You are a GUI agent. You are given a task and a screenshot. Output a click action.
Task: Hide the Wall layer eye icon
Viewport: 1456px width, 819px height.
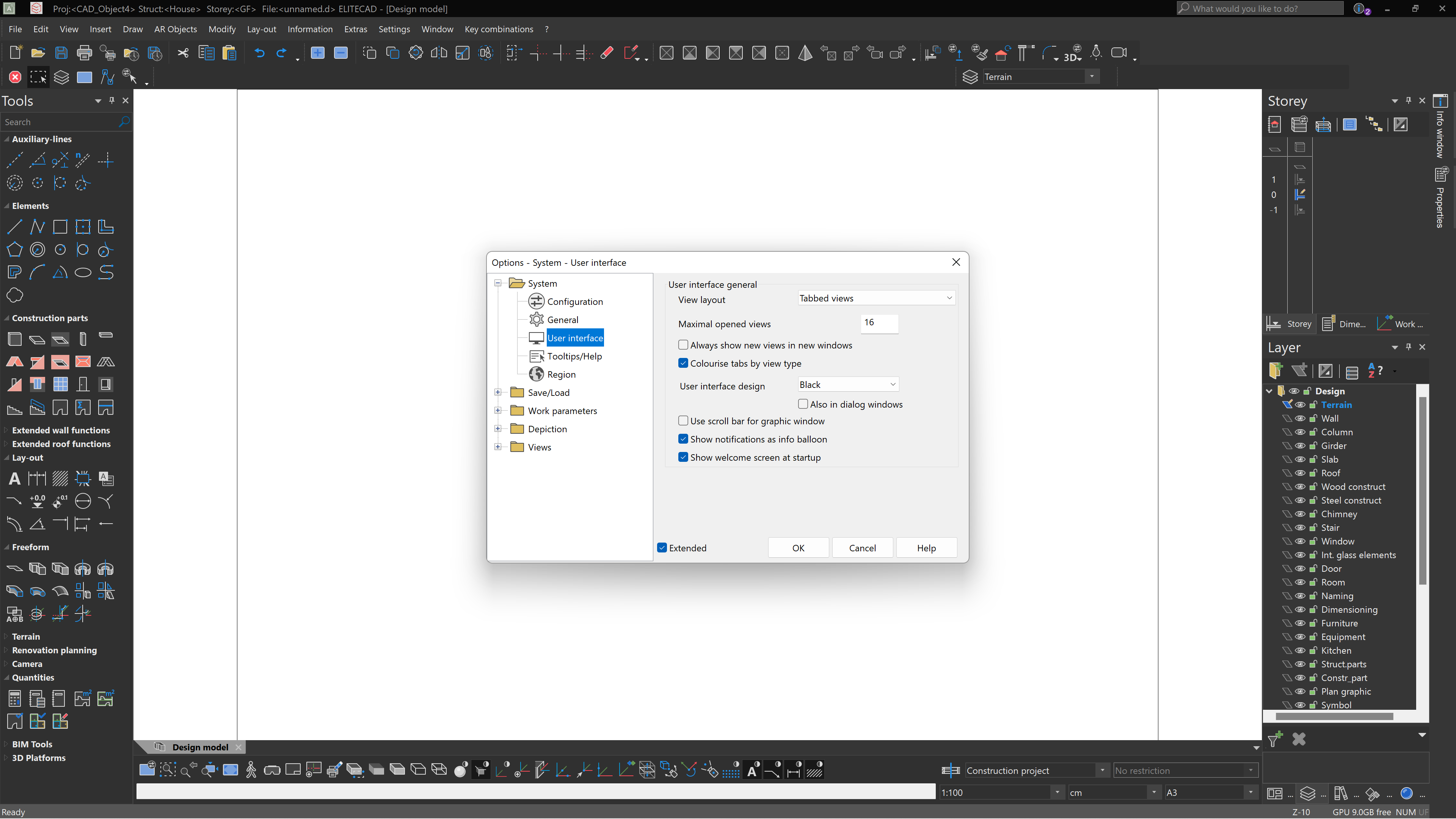[x=1300, y=418]
